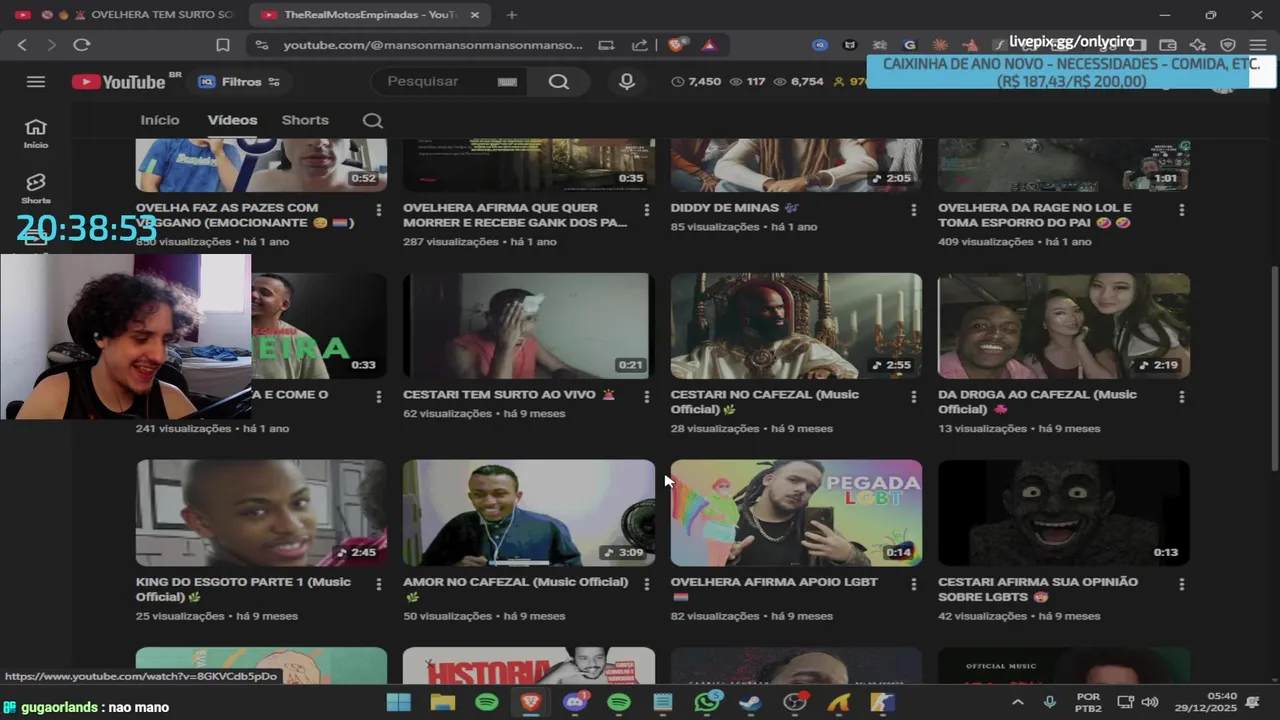This screenshot has width=1280, height=720.
Task: Open options for DA DR0GA AO CAFEZAL video
Action: (1182, 397)
